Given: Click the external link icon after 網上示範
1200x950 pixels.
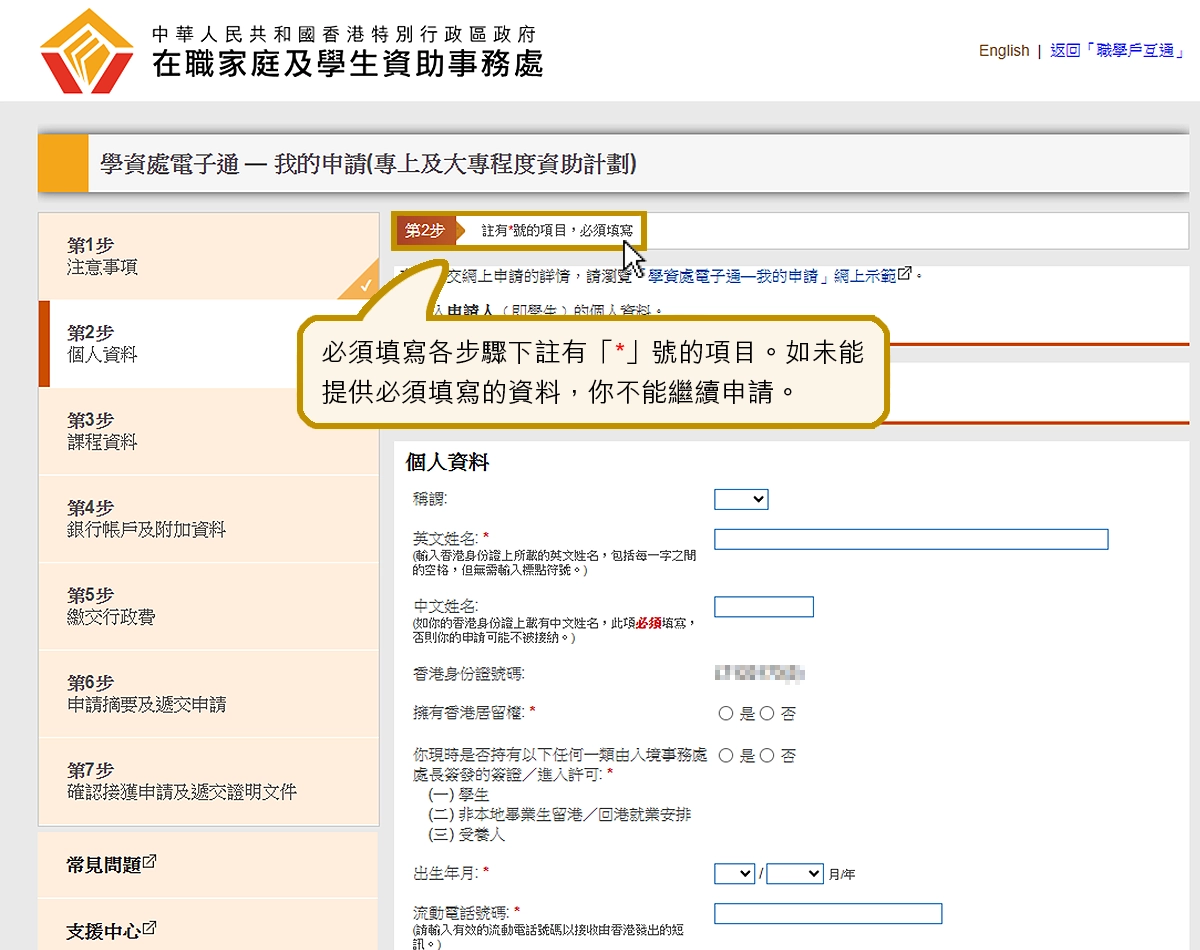Looking at the screenshot, I should click(x=904, y=274).
